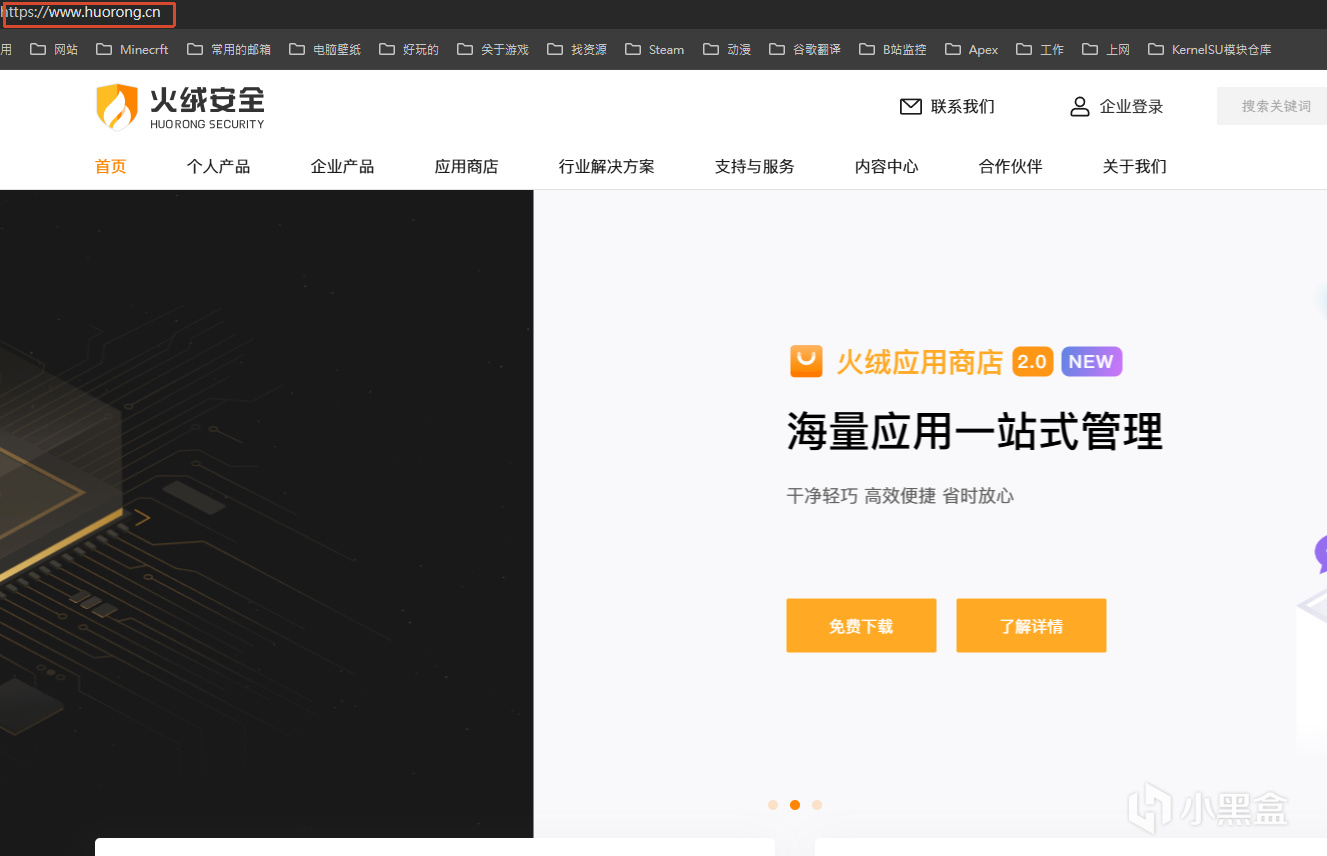The image size is (1327, 856).
Task: Click the 海量应用一站式管理 headline
Action: (975, 433)
